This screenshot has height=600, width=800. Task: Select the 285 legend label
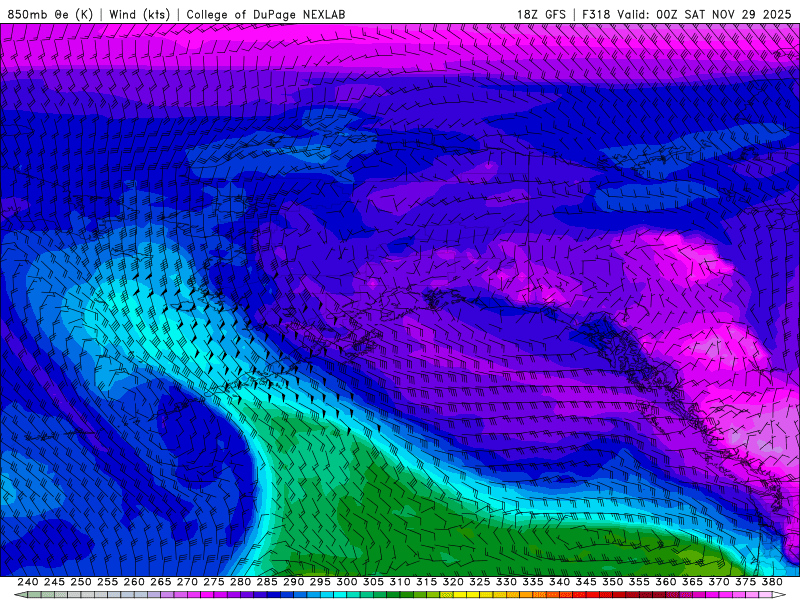(267, 582)
